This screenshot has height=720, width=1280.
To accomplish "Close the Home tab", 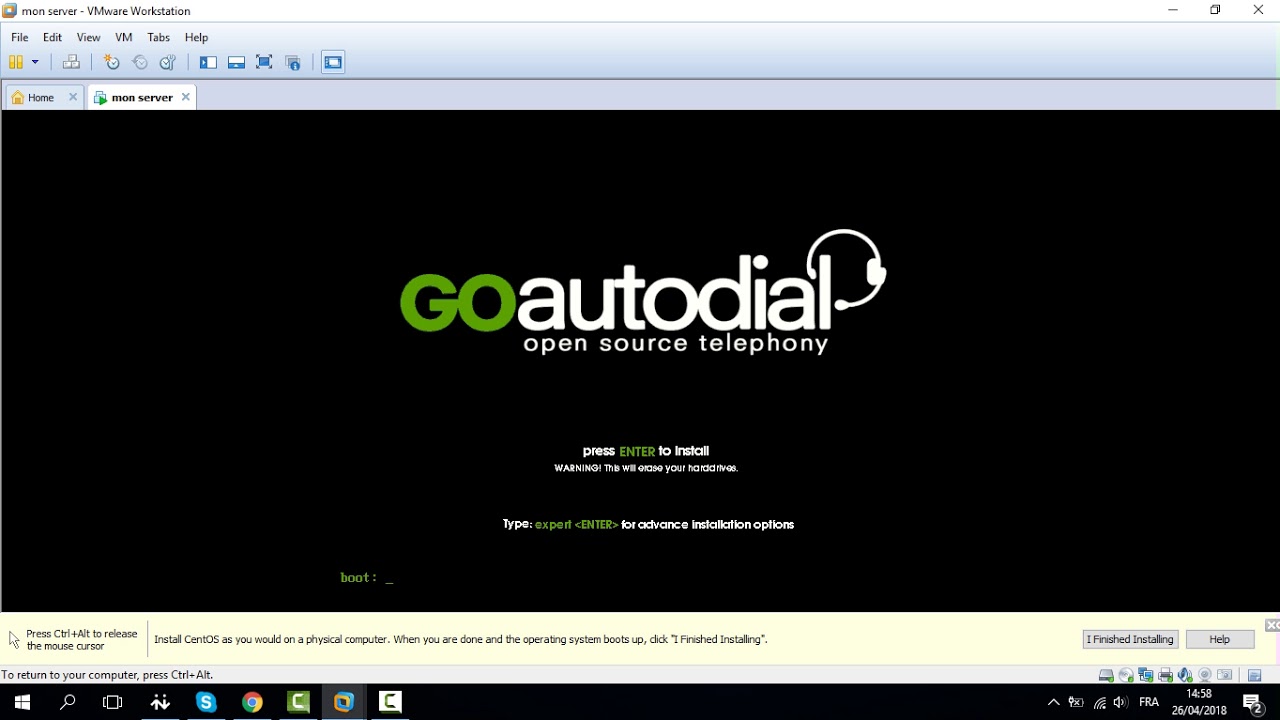I will (x=73, y=97).
